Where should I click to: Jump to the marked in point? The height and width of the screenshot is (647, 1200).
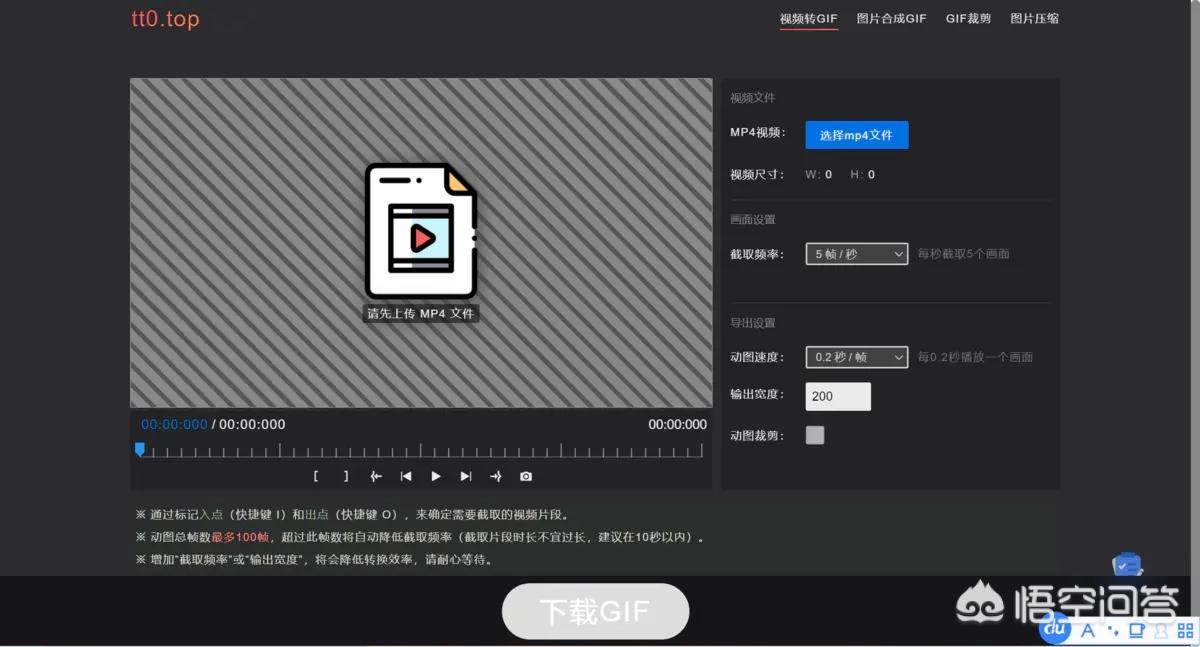tap(376, 477)
